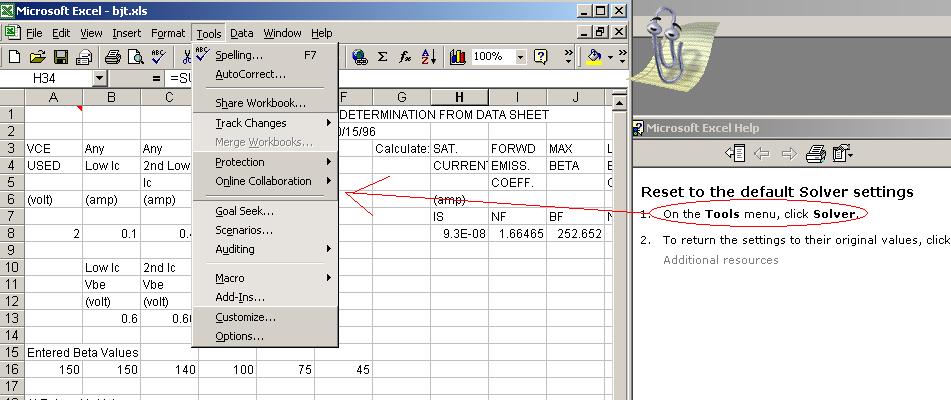Screen dimensions: 951x400
Task: Print with the printer toolbar icon in Excel
Action: pos(113,57)
